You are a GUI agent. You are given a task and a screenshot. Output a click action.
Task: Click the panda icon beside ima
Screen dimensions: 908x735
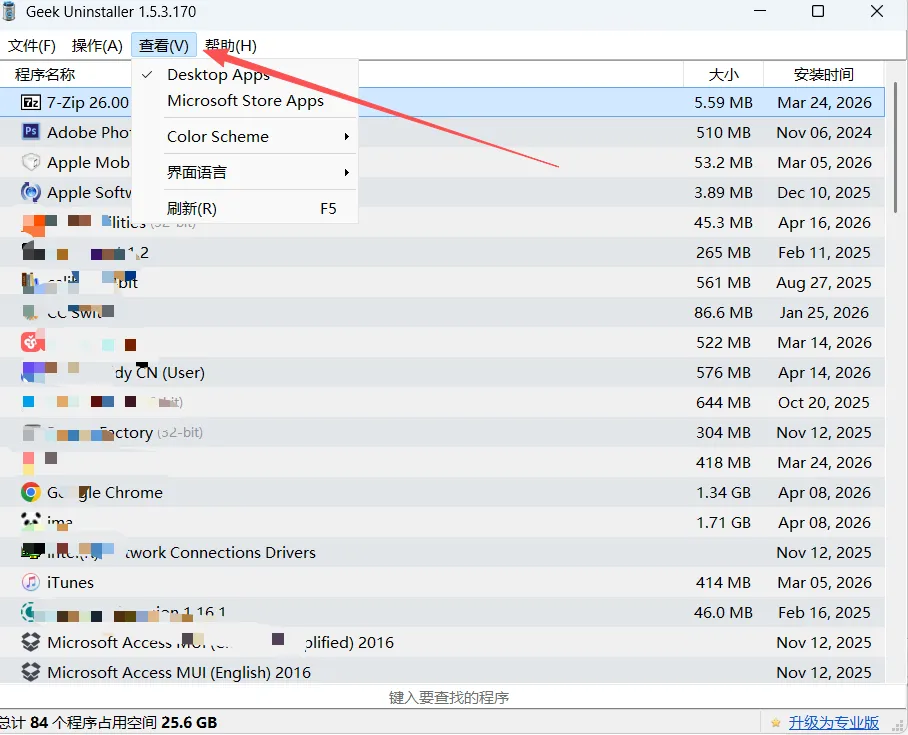pyautogui.click(x=31, y=521)
